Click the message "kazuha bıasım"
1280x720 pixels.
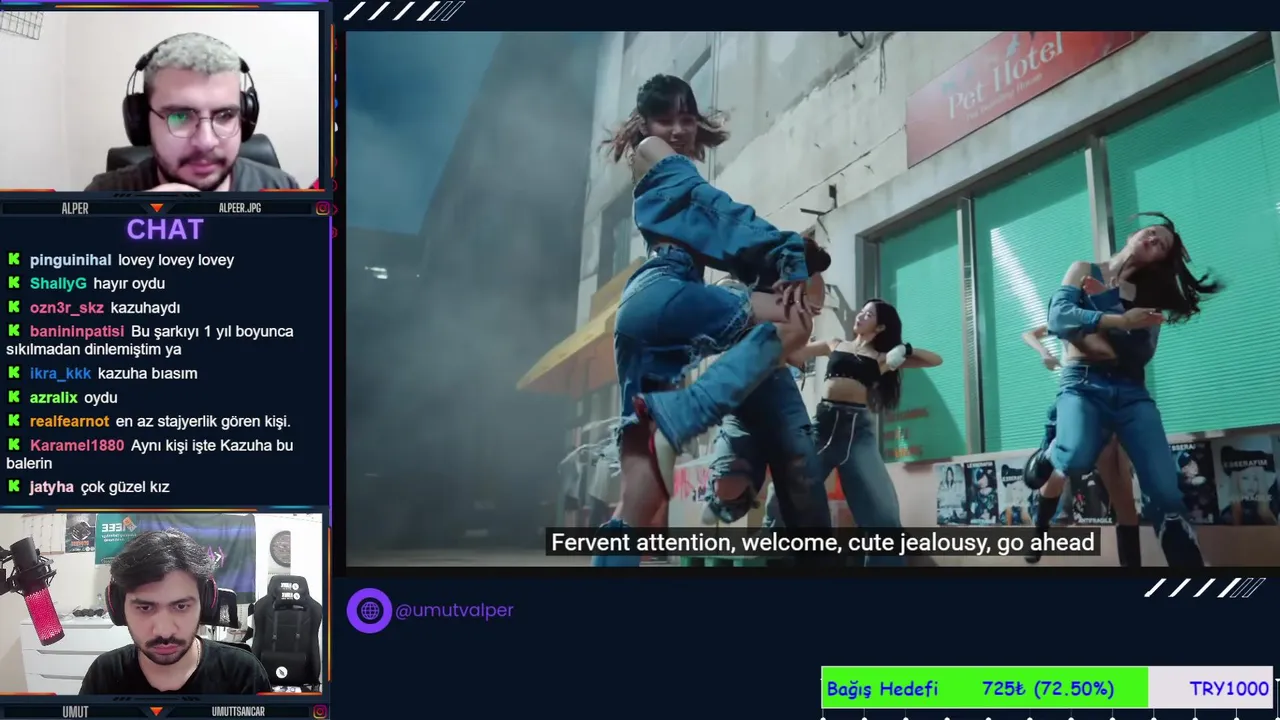147,374
